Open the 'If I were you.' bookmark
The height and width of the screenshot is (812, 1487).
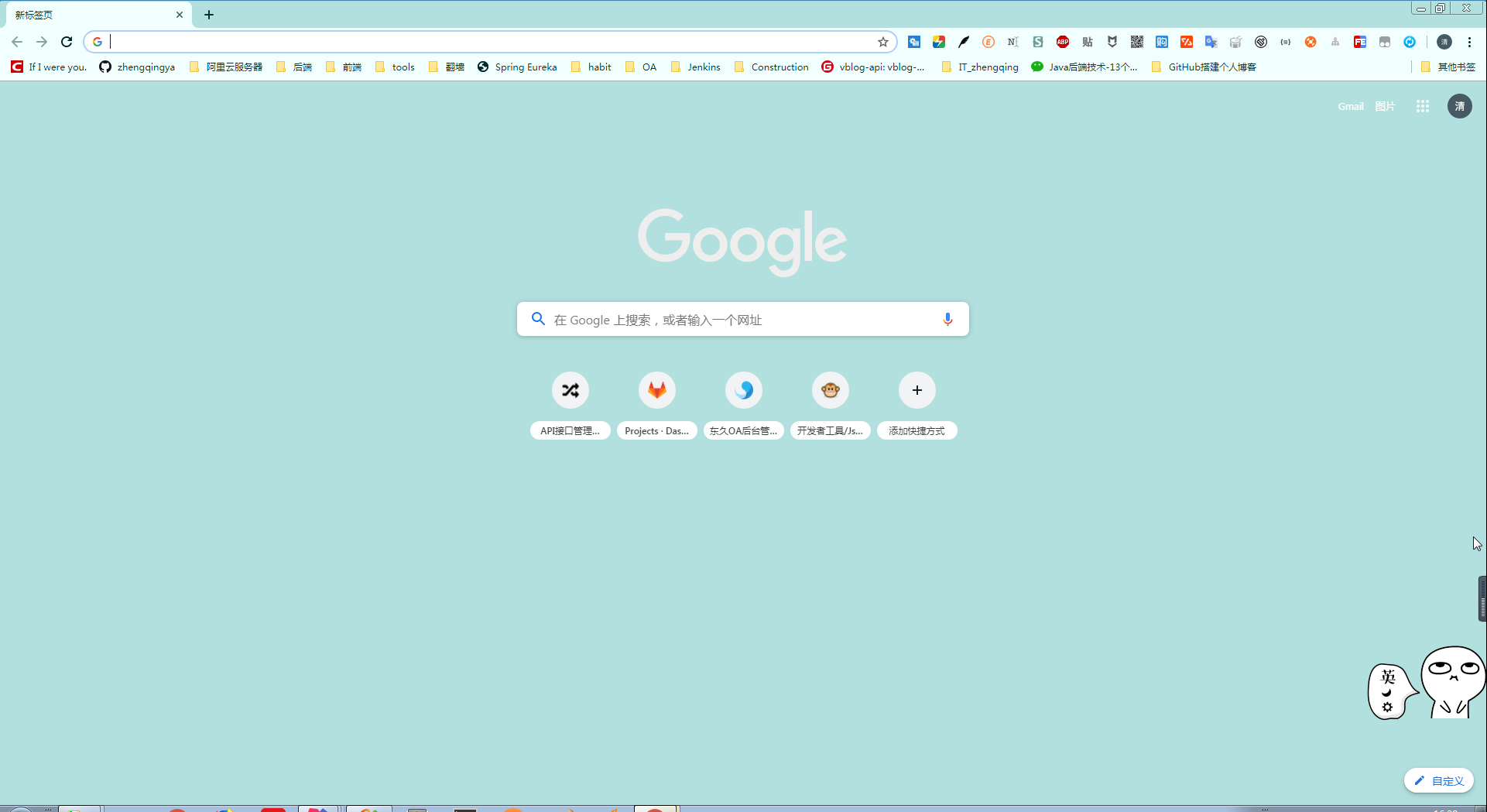49,67
